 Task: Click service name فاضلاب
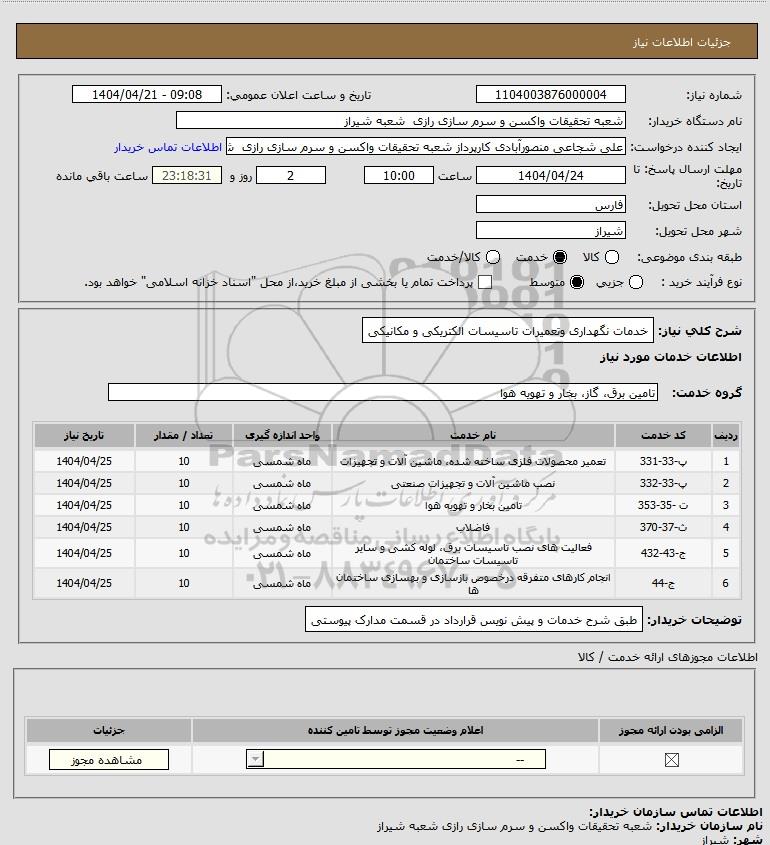click(x=473, y=528)
